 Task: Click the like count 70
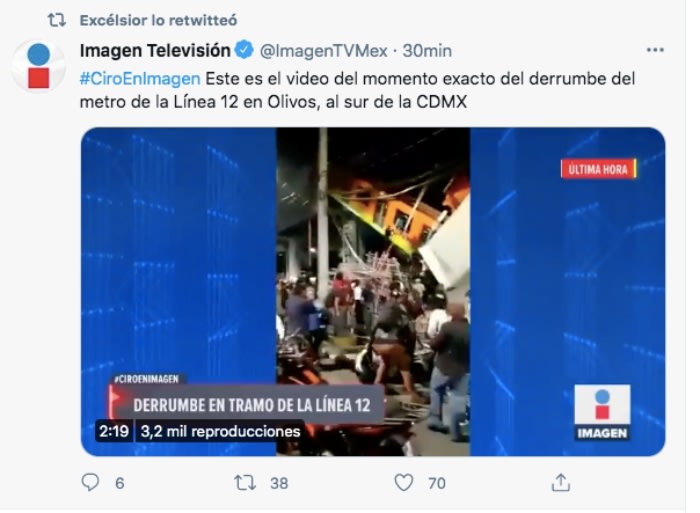coord(437,483)
